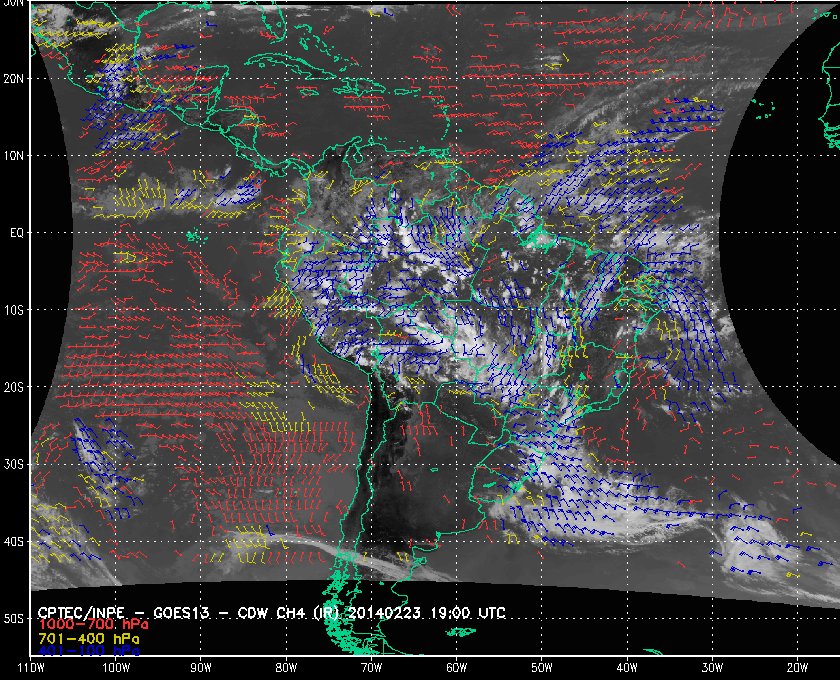Select the red 1000-700 hPa legend label
Screen dimensions: 840x680
pos(94,625)
